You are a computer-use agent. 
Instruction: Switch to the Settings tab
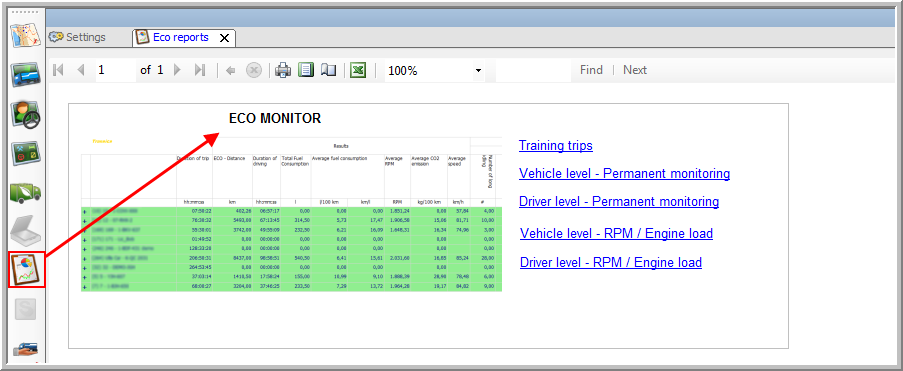coord(77,37)
